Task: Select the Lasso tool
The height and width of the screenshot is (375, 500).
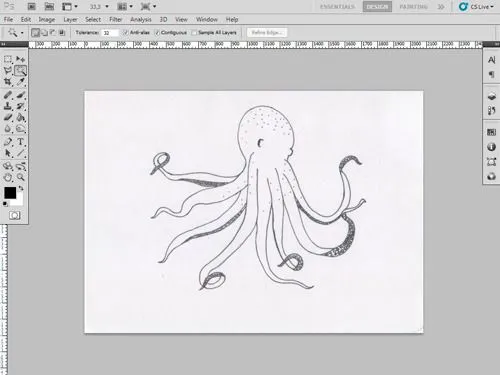Action: [8, 71]
